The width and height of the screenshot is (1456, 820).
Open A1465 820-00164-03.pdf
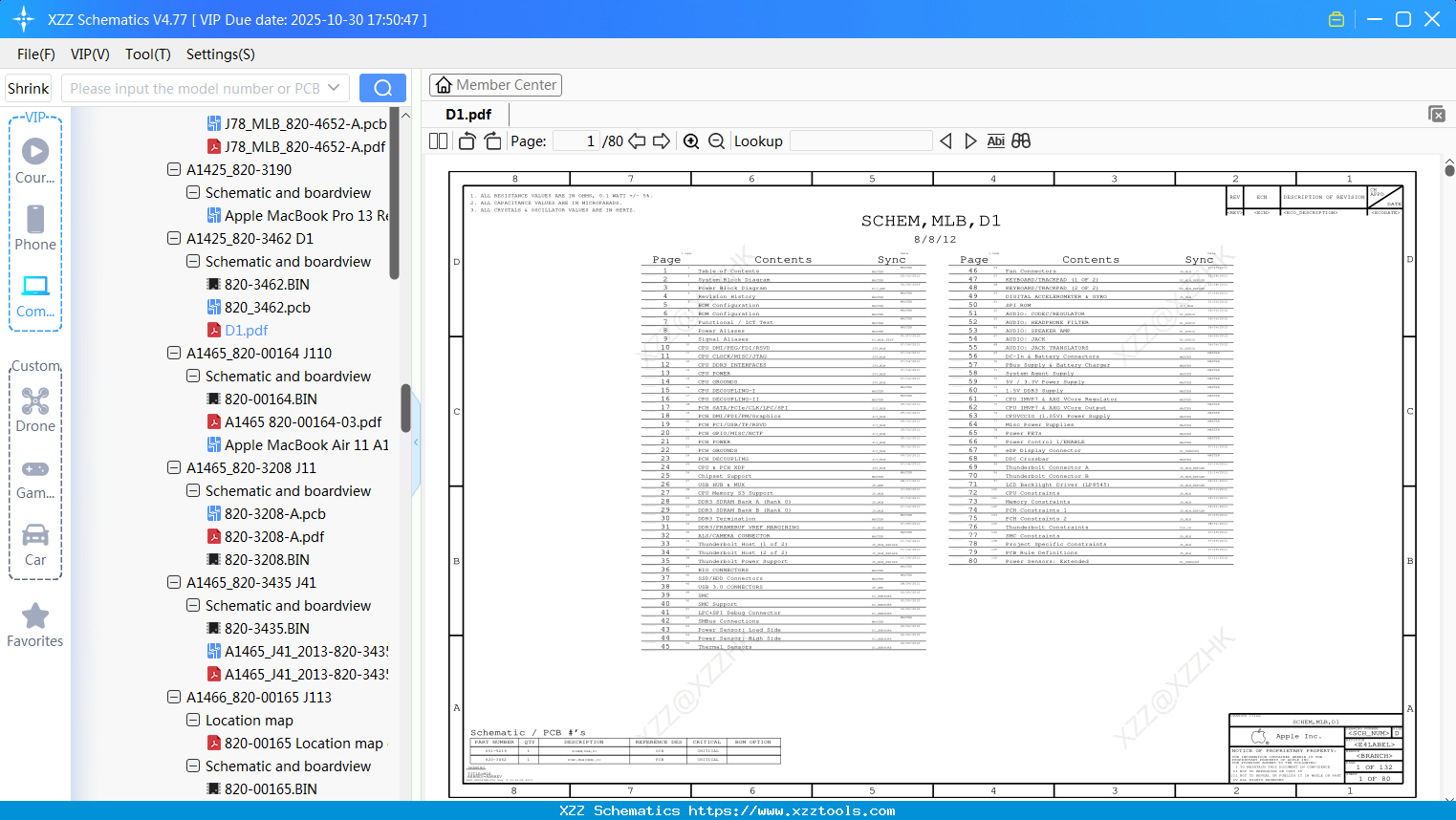pyautogui.click(x=294, y=422)
